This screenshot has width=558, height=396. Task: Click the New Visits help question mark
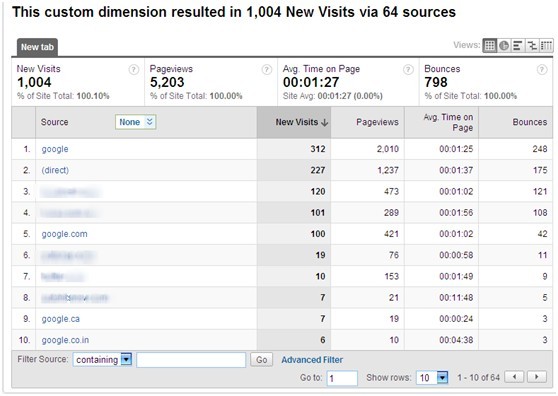(x=133, y=69)
